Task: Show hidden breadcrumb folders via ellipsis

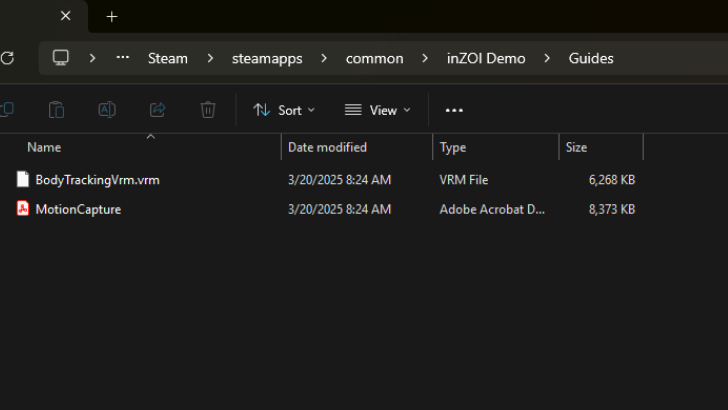Action: pyautogui.click(x=123, y=58)
